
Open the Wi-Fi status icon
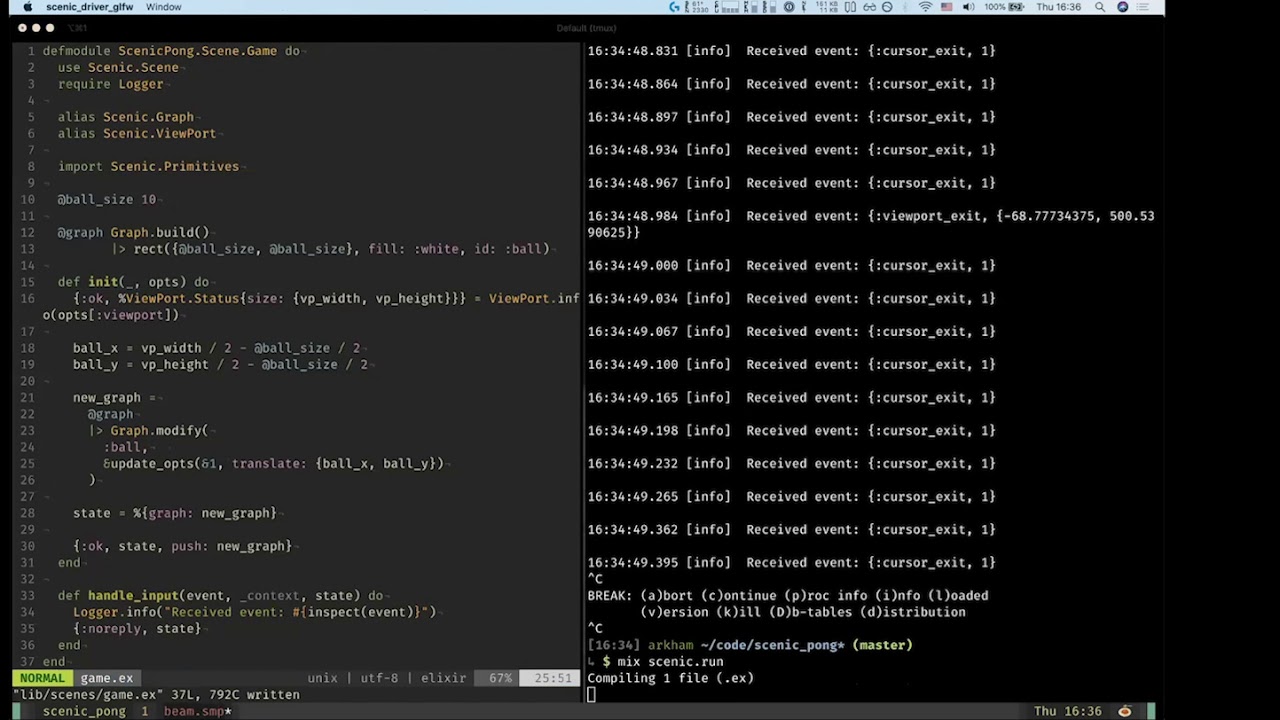click(x=925, y=7)
